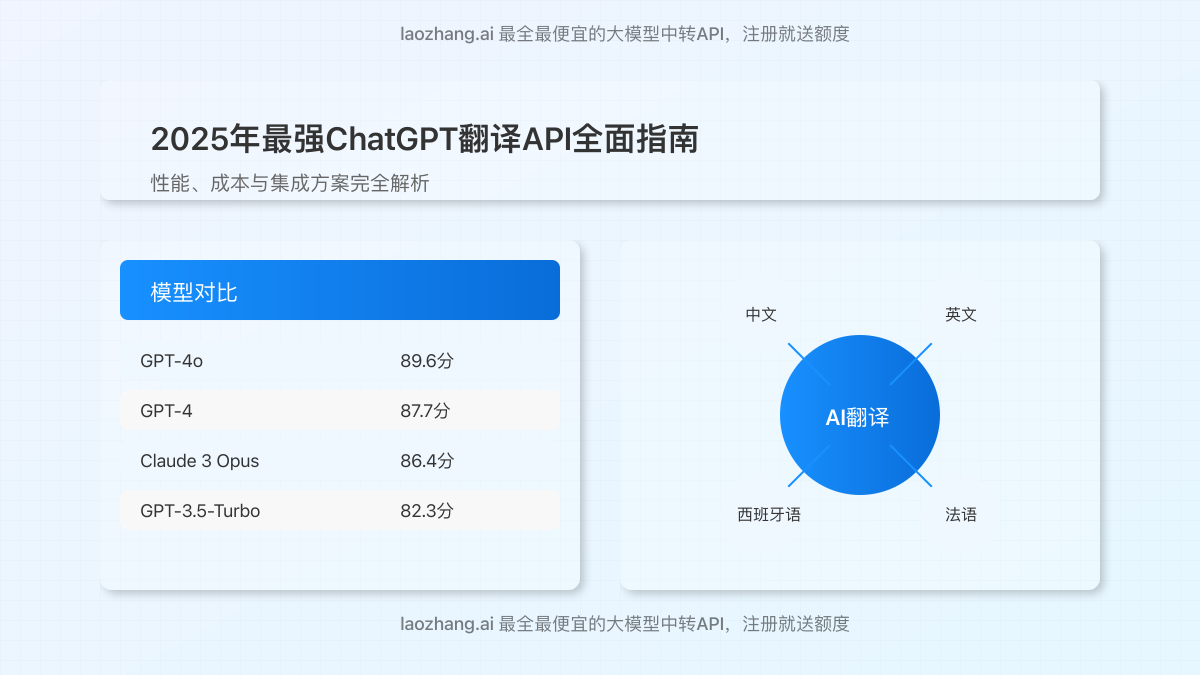The image size is (1200, 675).
Task: Click the title "2025年最强ChatGPT翻译API全面指南"
Action: [424, 139]
